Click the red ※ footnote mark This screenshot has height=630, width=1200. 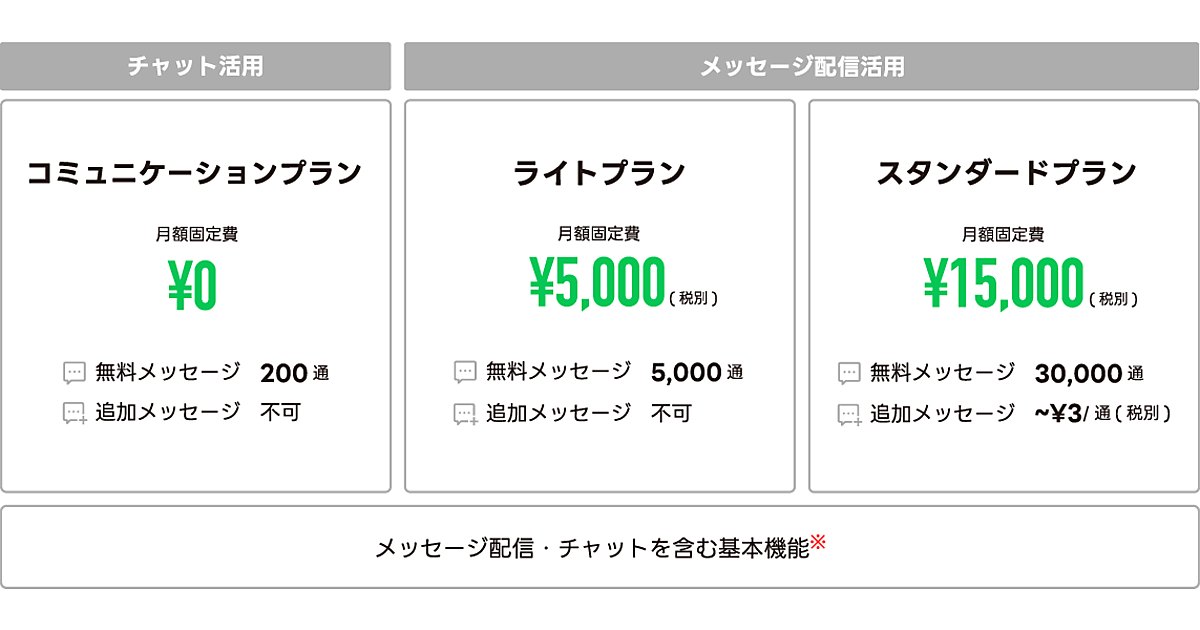[x=818, y=543]
